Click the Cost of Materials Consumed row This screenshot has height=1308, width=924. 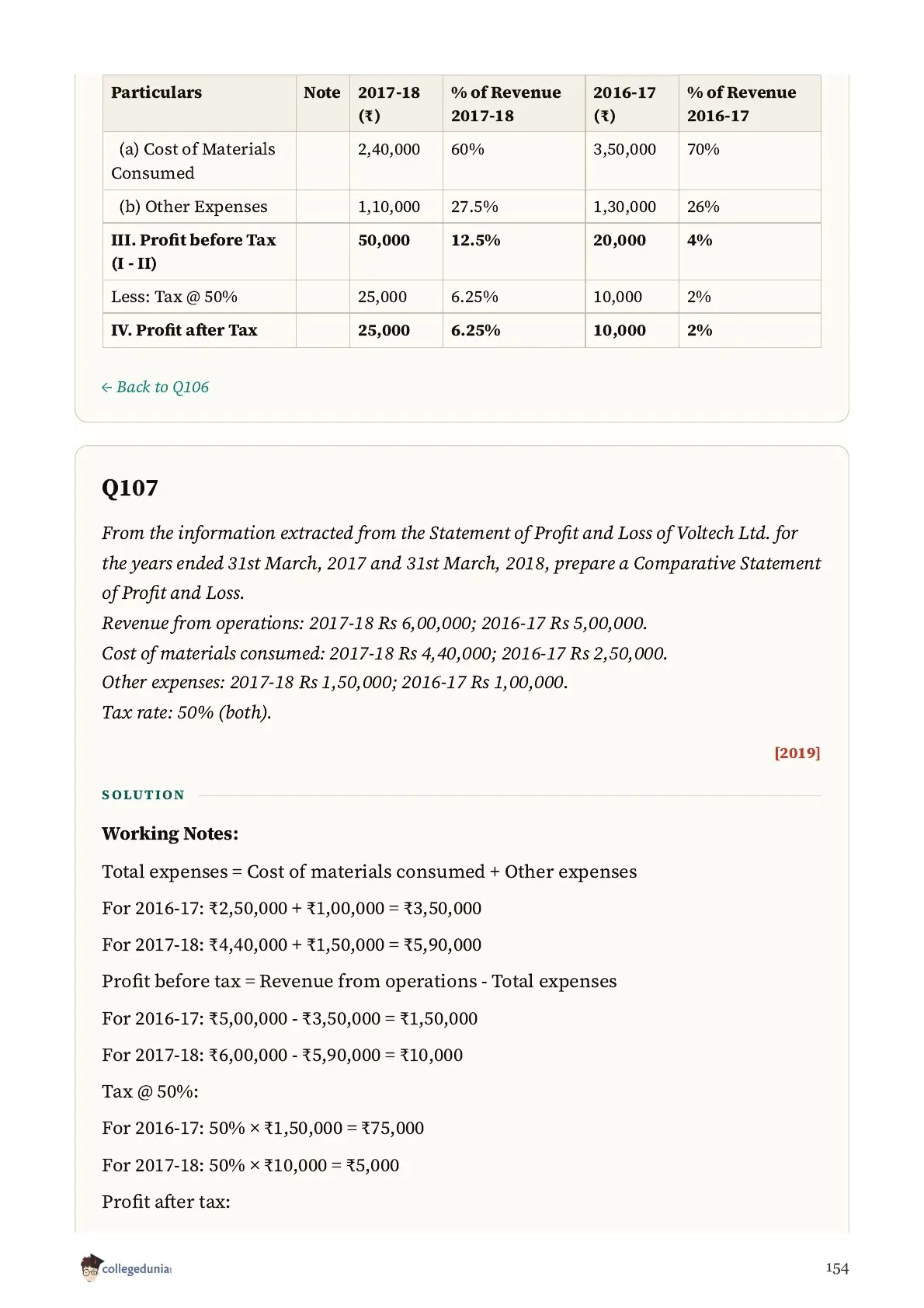tap(462, 161)
